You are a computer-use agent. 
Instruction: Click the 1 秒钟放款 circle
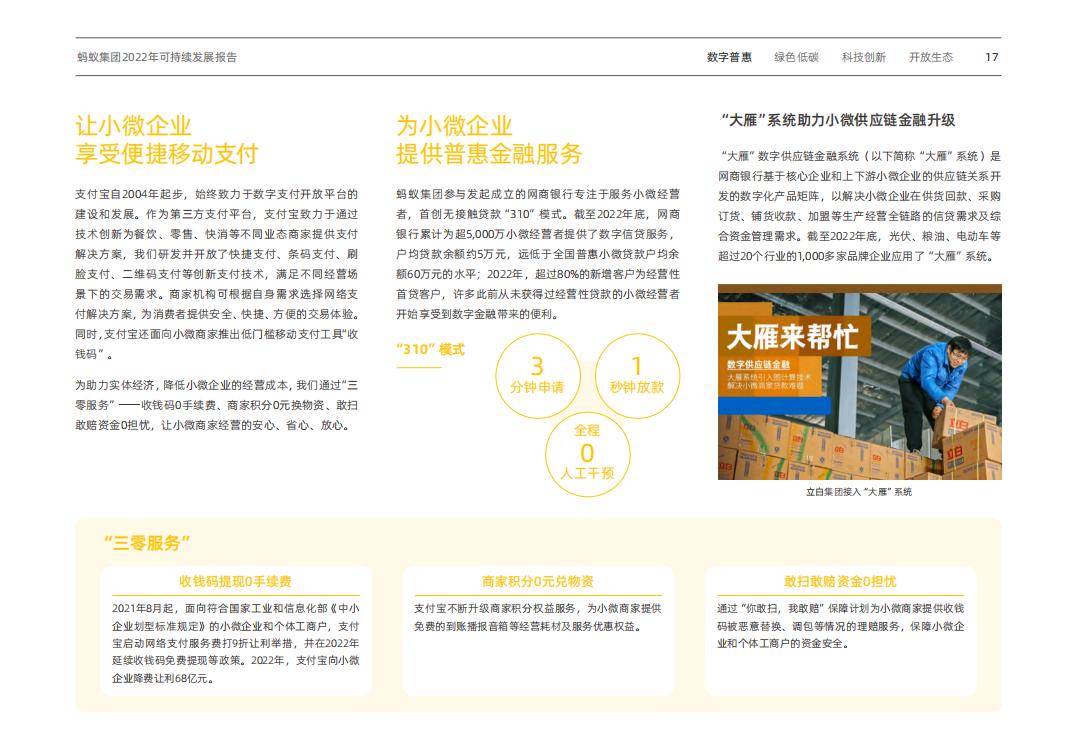[x=637, y=376]
